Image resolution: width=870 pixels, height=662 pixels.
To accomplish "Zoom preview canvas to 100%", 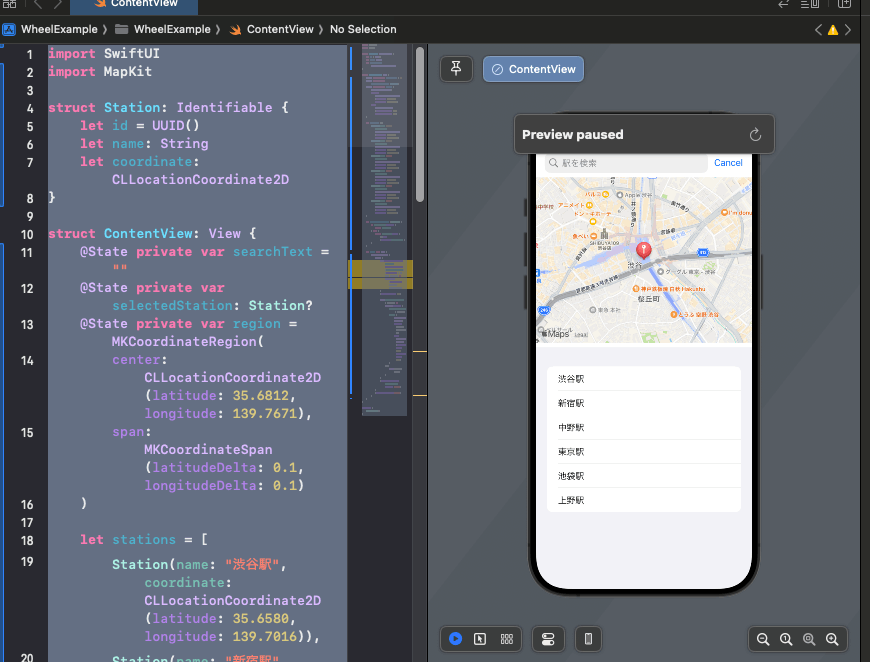I will (x=786, y=639).
